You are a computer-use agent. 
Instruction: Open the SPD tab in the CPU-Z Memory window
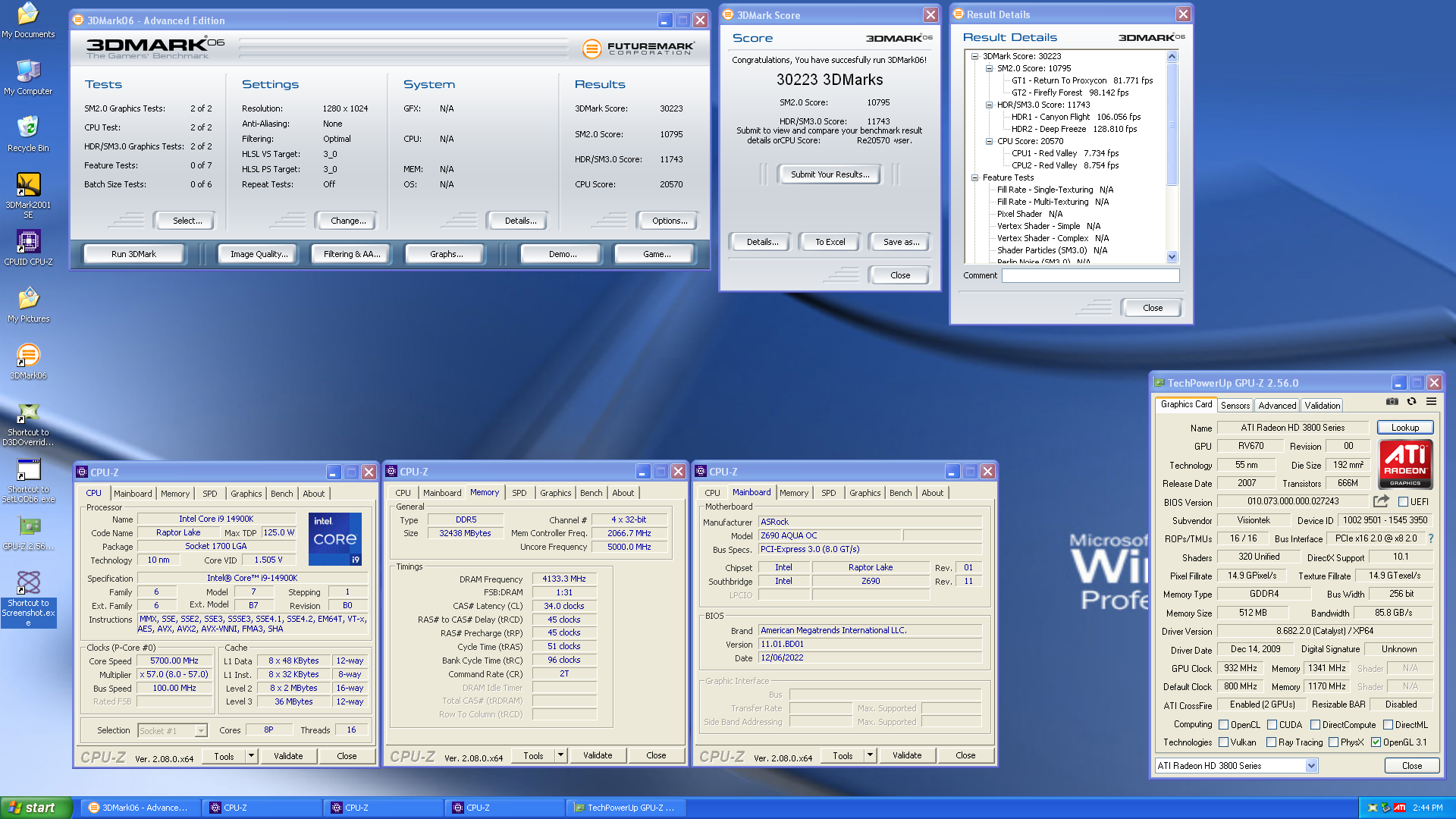click(519, 493)
